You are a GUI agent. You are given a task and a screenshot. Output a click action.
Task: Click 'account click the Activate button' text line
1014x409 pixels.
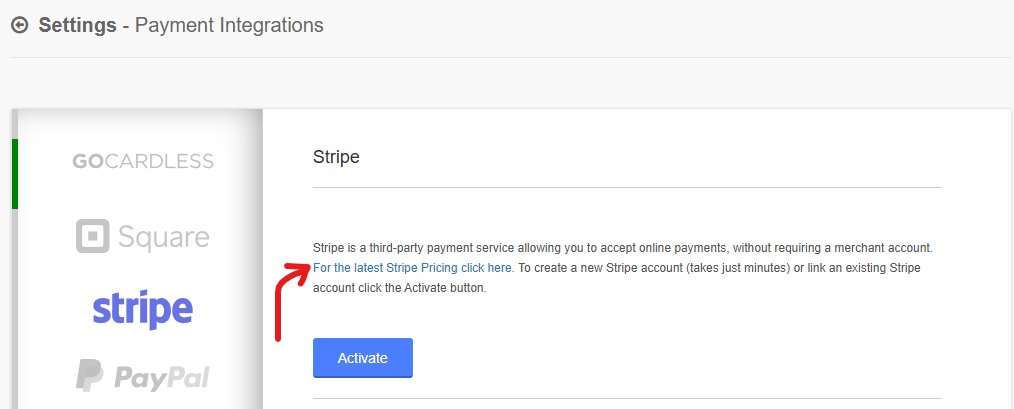[399, 288]
